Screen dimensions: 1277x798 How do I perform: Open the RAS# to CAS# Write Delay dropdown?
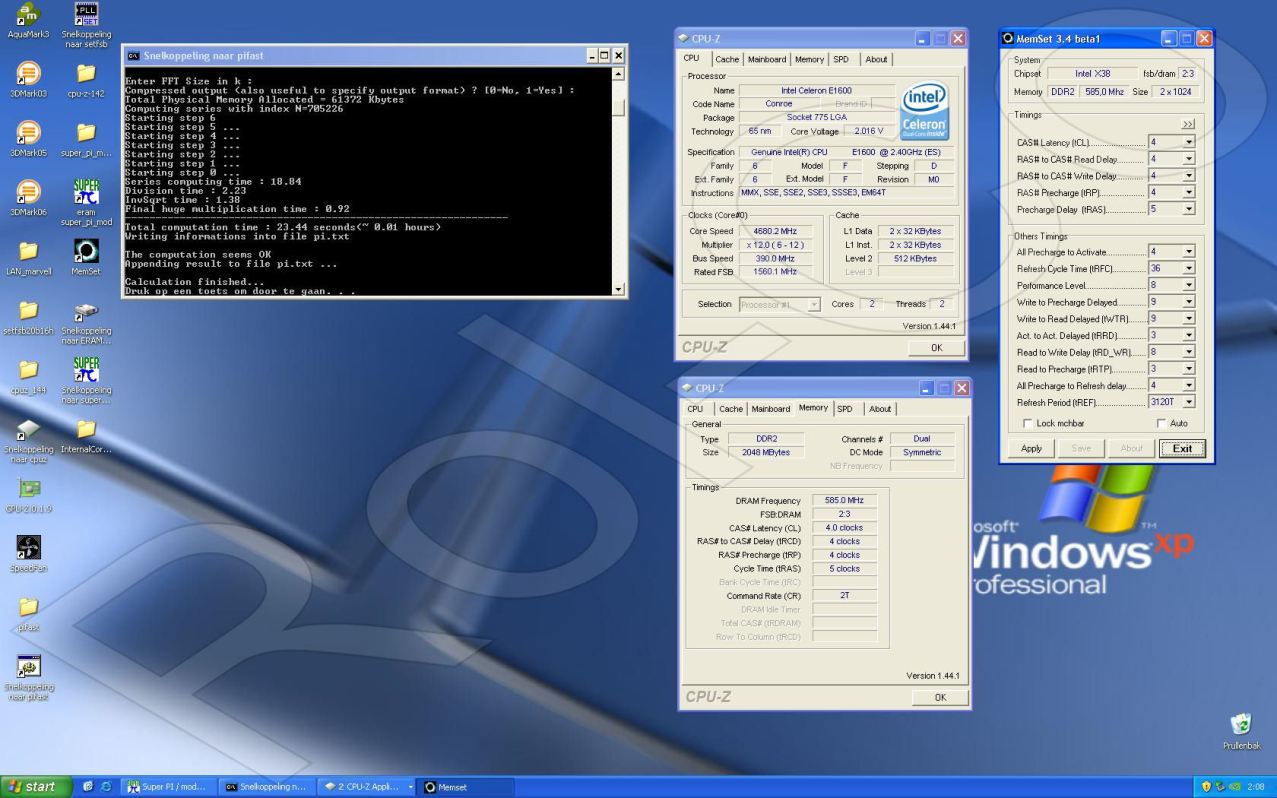(x=1188, y=176)
